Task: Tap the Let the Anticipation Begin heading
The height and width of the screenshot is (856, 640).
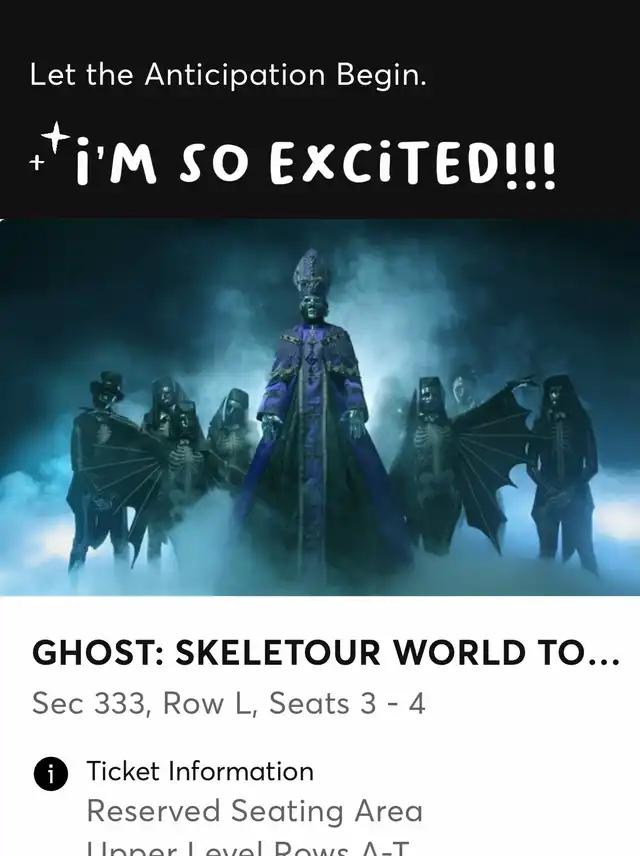Action: [x=228, y=76]
